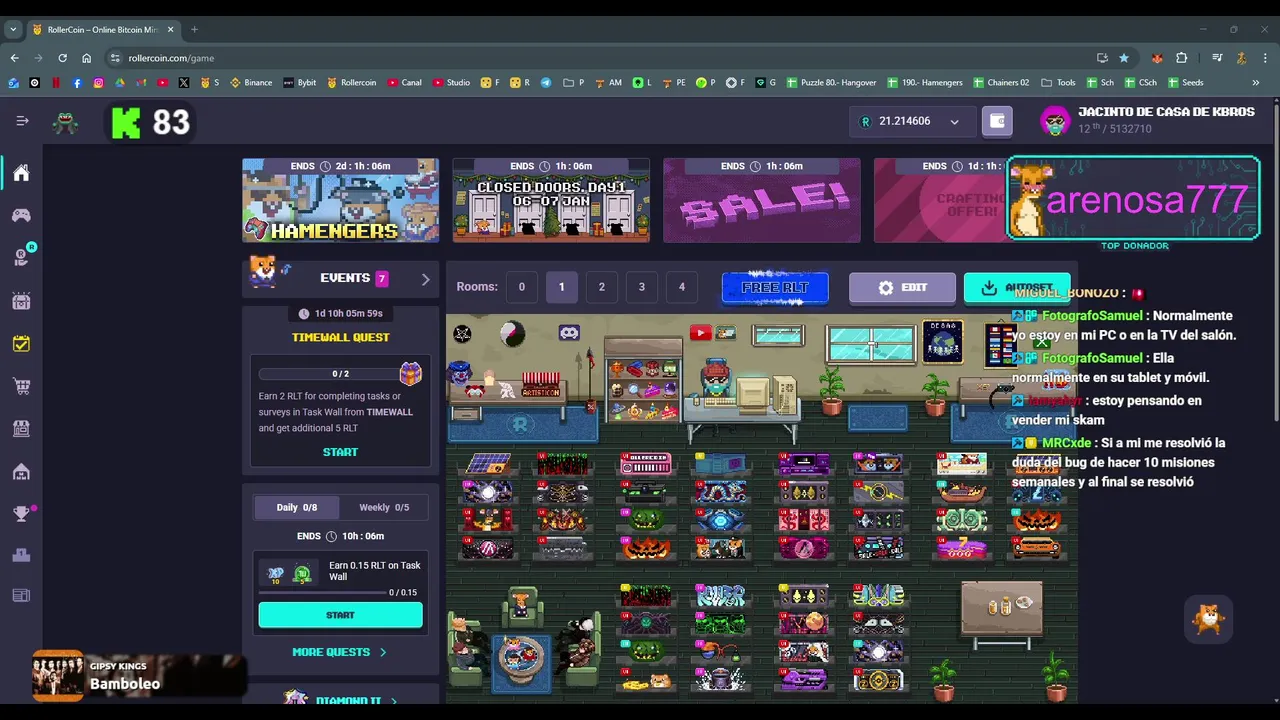The width and height of the screenshot is (1280, 720).
Task: Switch to the Daily 0/8 quests tab
Action: pos(297,507)
